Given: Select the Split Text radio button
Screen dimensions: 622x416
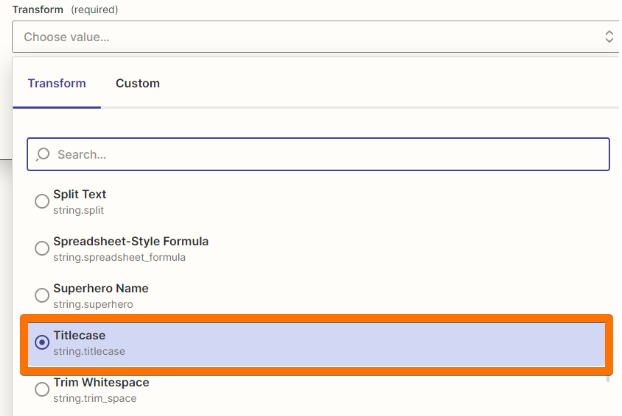Looking at the screenshot, I should click(x=42, y=201).
